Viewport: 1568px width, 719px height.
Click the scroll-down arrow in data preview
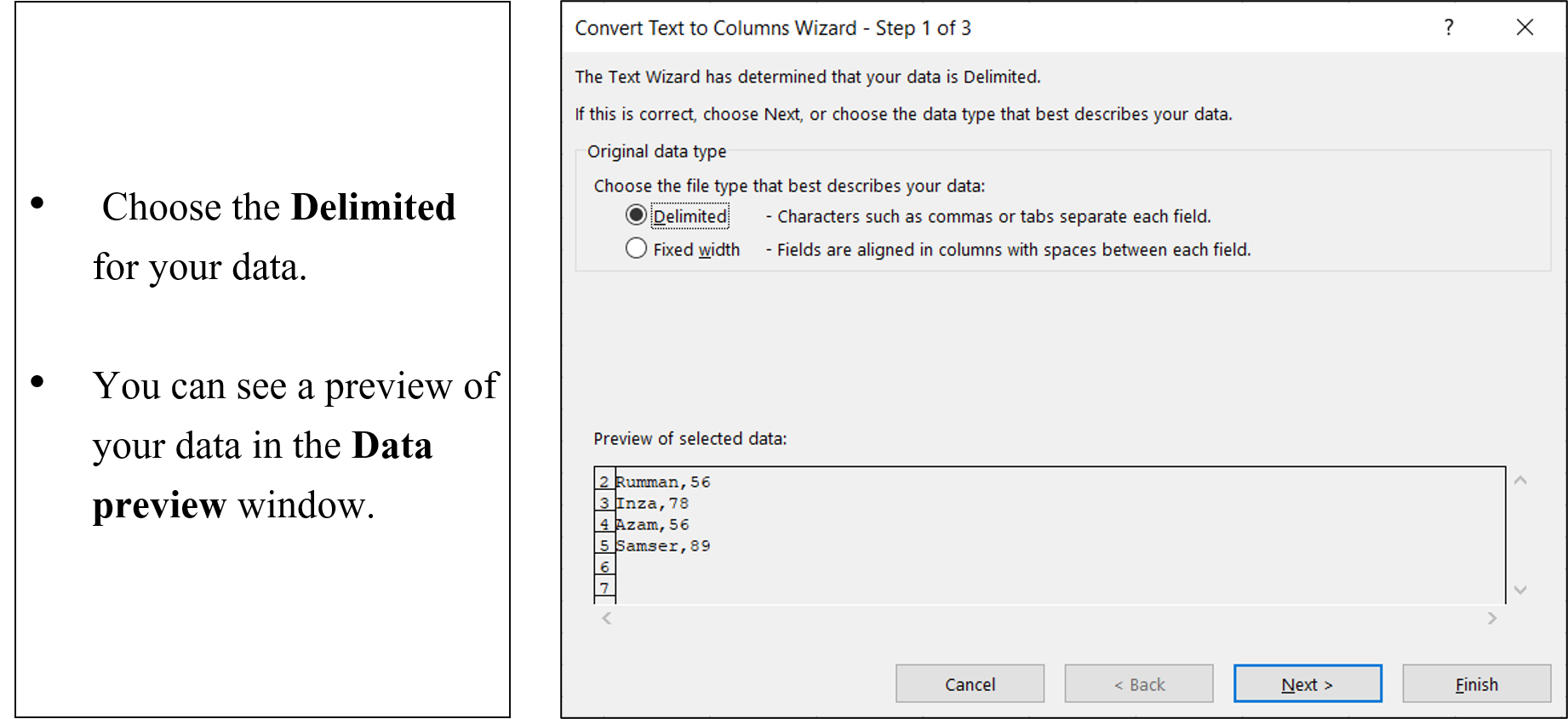pos(1520,589)
